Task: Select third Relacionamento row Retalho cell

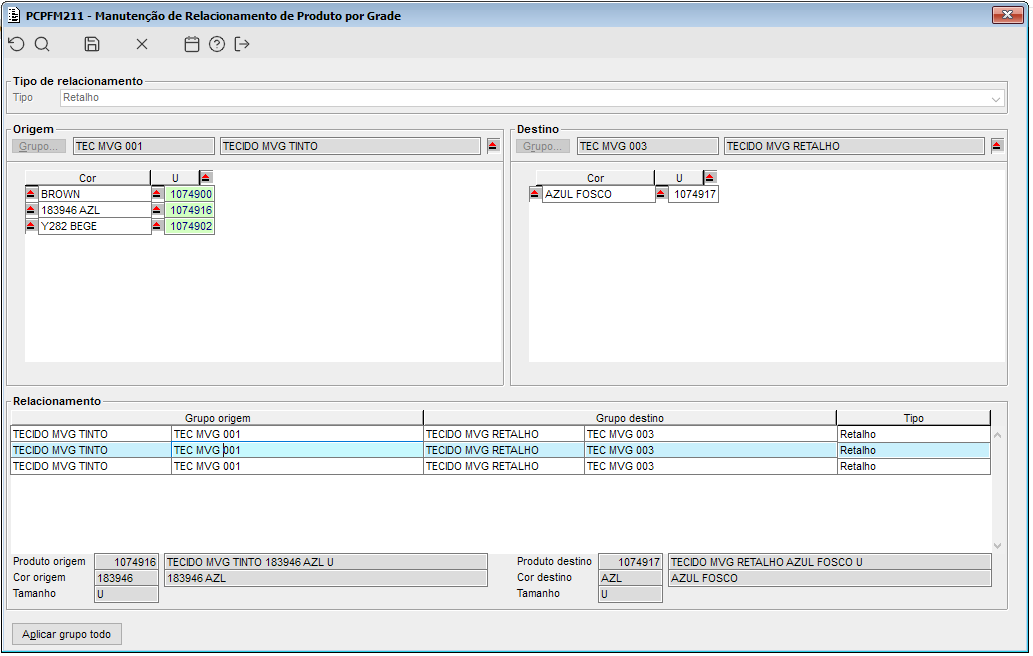Action: point(914,466)
